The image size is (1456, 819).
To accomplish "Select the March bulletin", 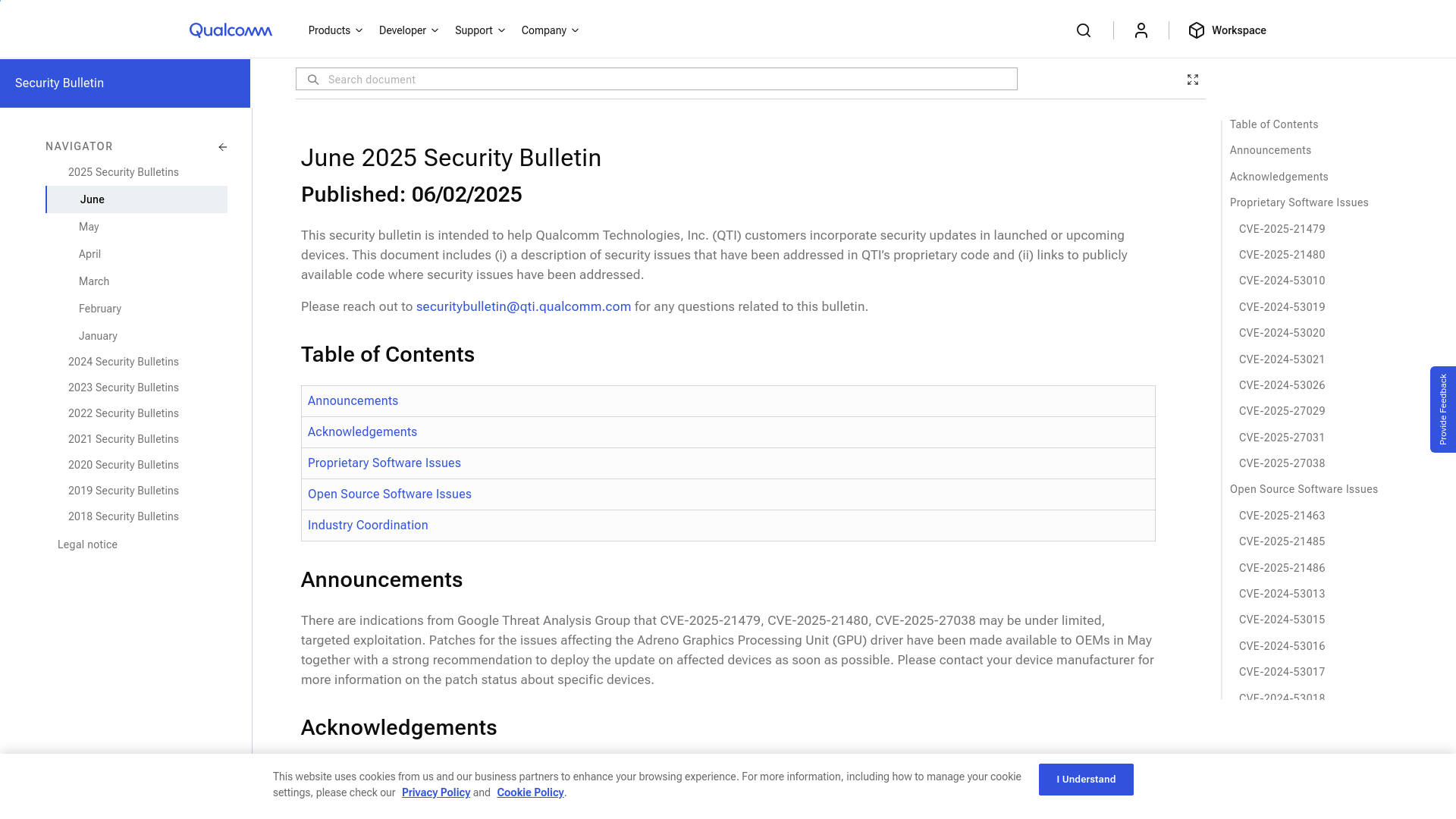I will [94, 281].
